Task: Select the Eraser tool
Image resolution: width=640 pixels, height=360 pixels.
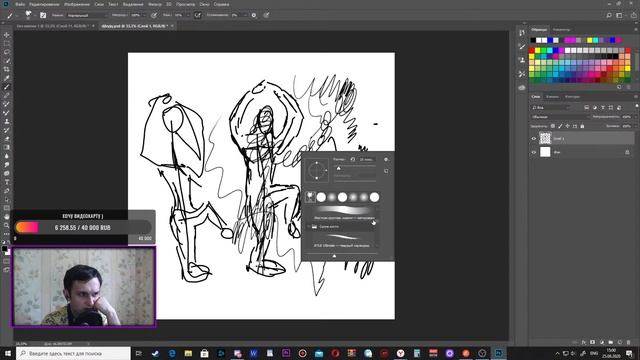Action: 7,139
